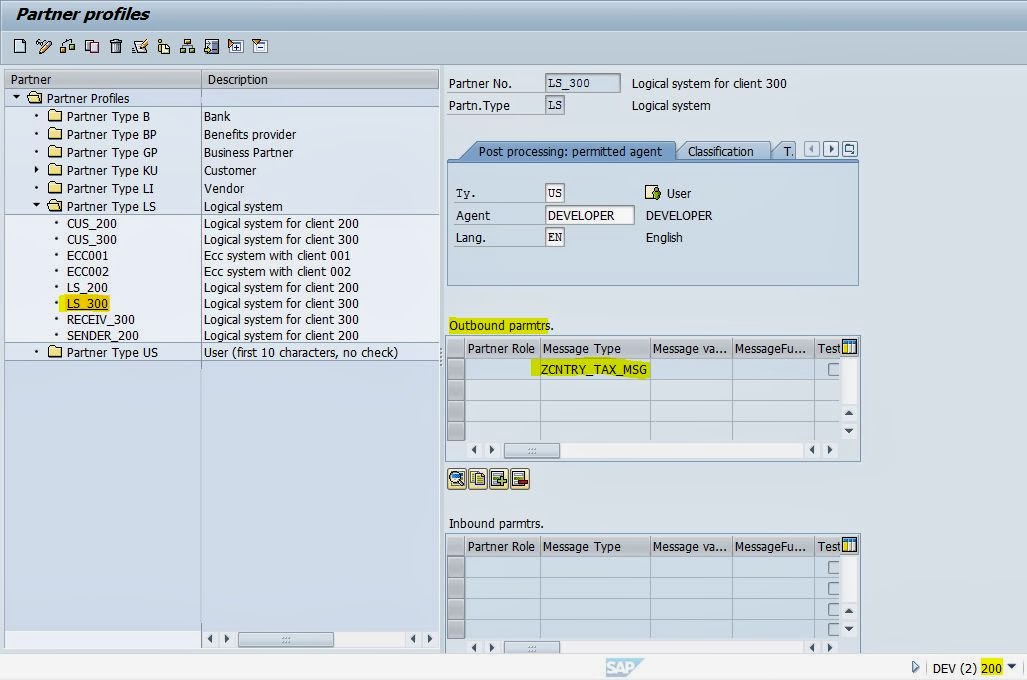Switch to the Classification tab
The image size is (1027, 680).
[x=722, y=151]
